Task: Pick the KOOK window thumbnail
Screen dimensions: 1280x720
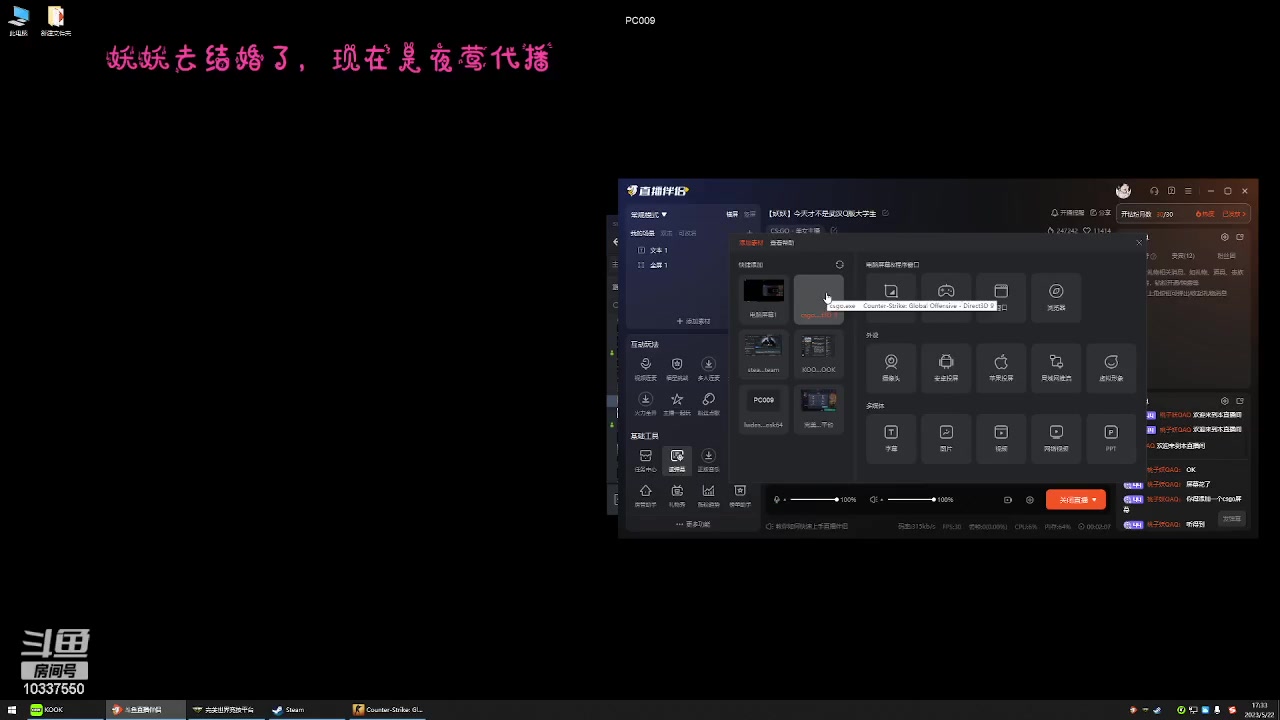Action: [818, 353]
